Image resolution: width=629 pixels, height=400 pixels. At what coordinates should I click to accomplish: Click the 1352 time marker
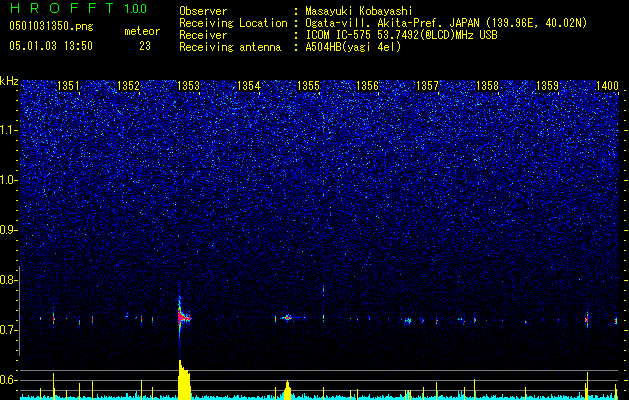128,86
